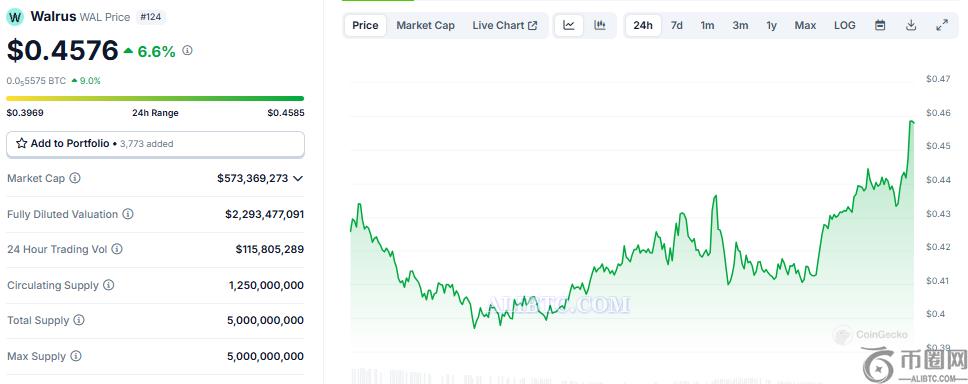Select the 1y time range
The image size is (968, 384).
coord(772,25)
